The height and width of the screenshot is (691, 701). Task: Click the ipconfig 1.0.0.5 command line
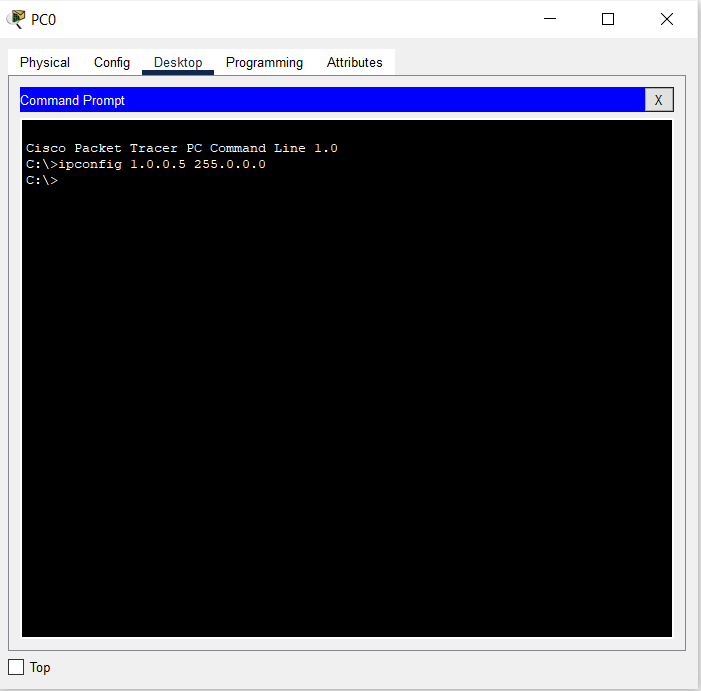pos(146,164)
